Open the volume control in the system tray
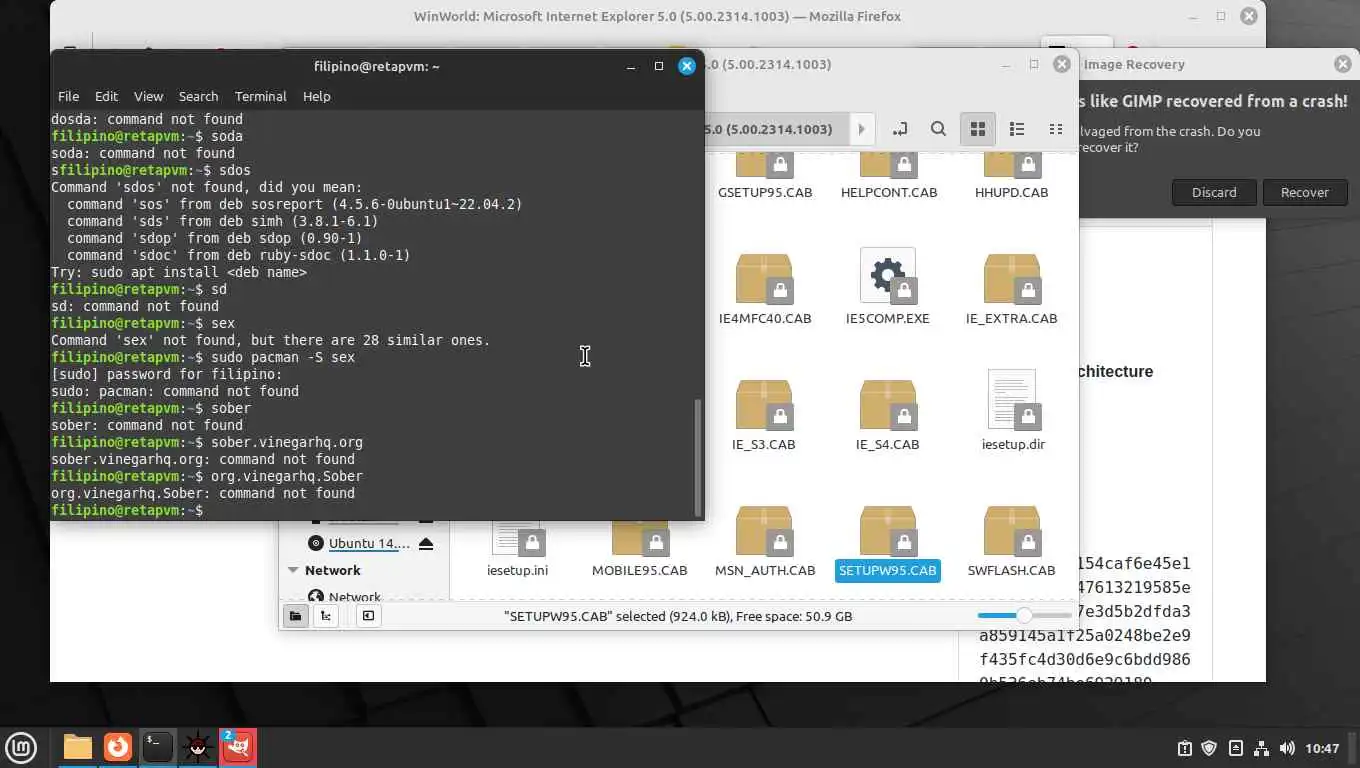The image size is (1360, 768). click(1286, 748)
